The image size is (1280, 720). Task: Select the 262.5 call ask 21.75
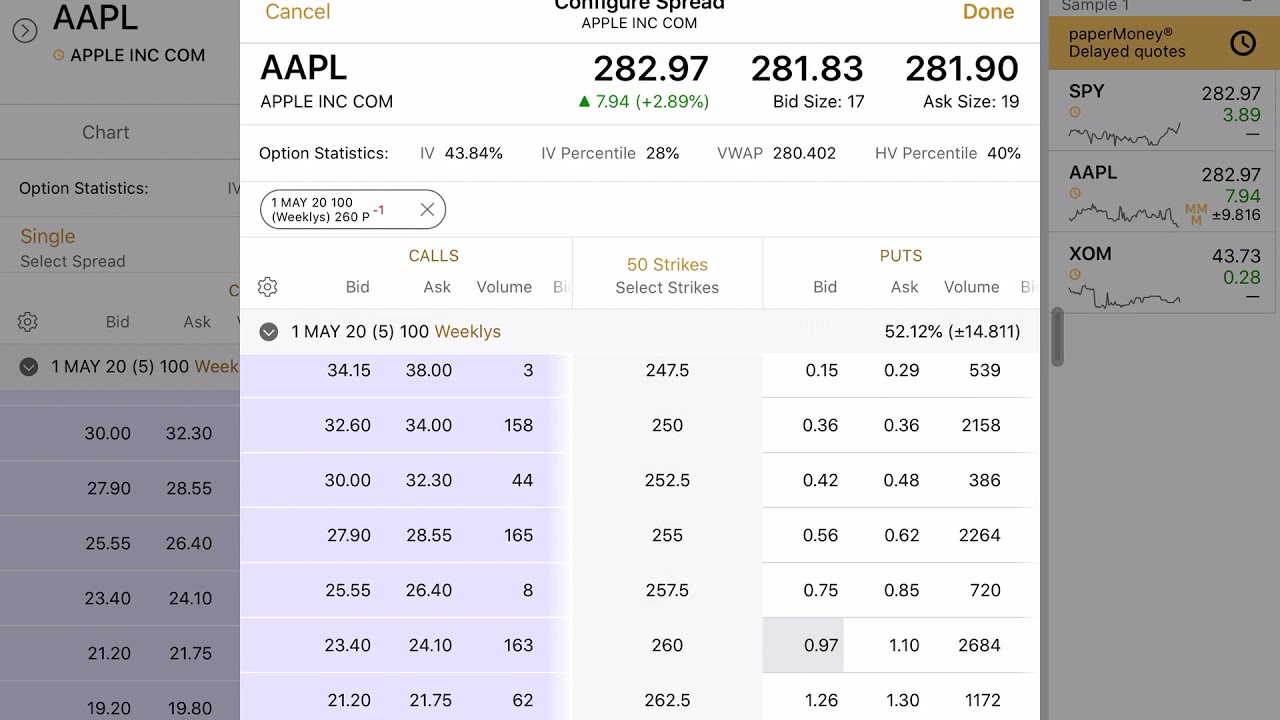(430, 700)
